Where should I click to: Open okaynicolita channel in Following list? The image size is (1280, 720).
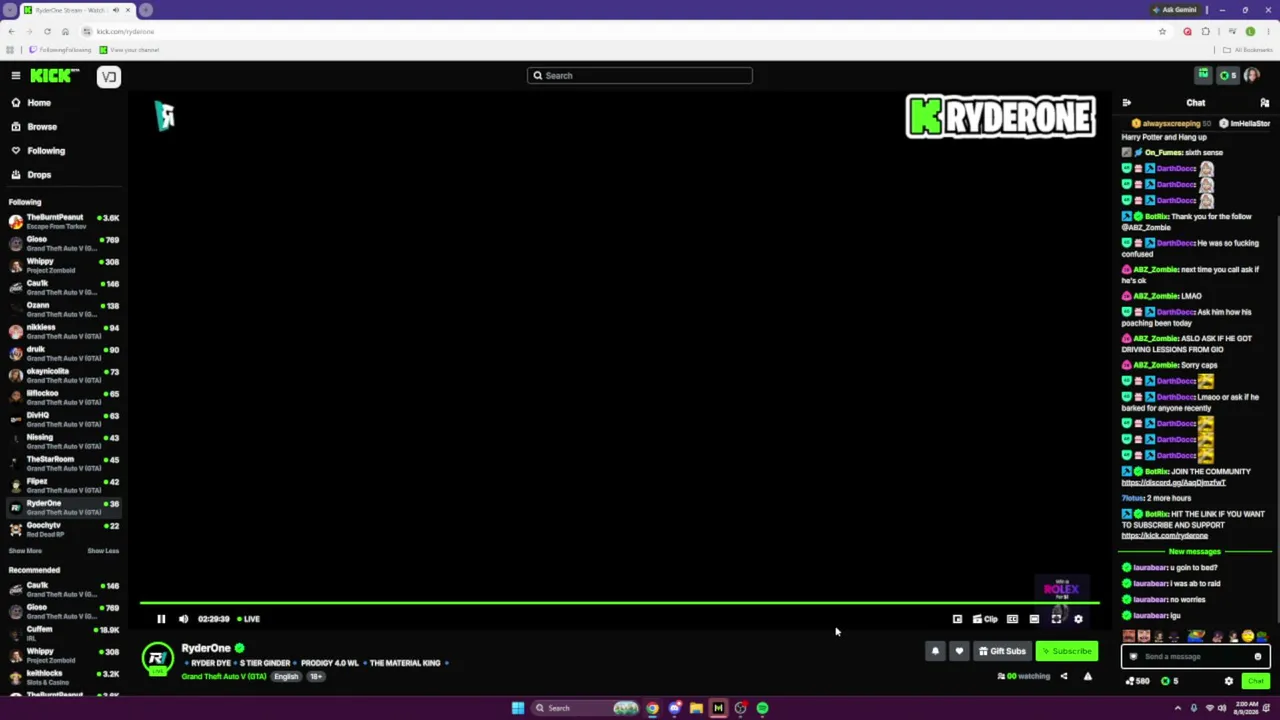[x=64, y=375]
